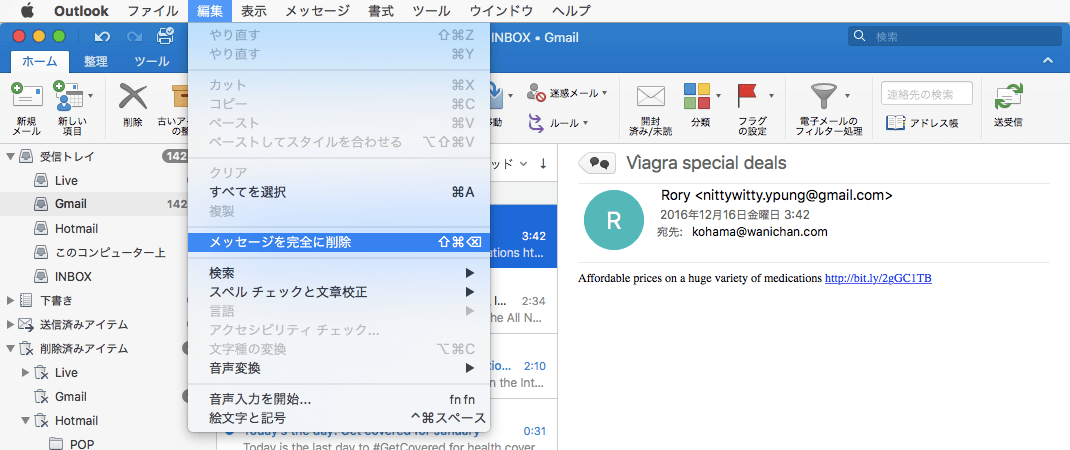Switch to the ホーム ribbon tab

pyautogui.click(x=40, y=61)
